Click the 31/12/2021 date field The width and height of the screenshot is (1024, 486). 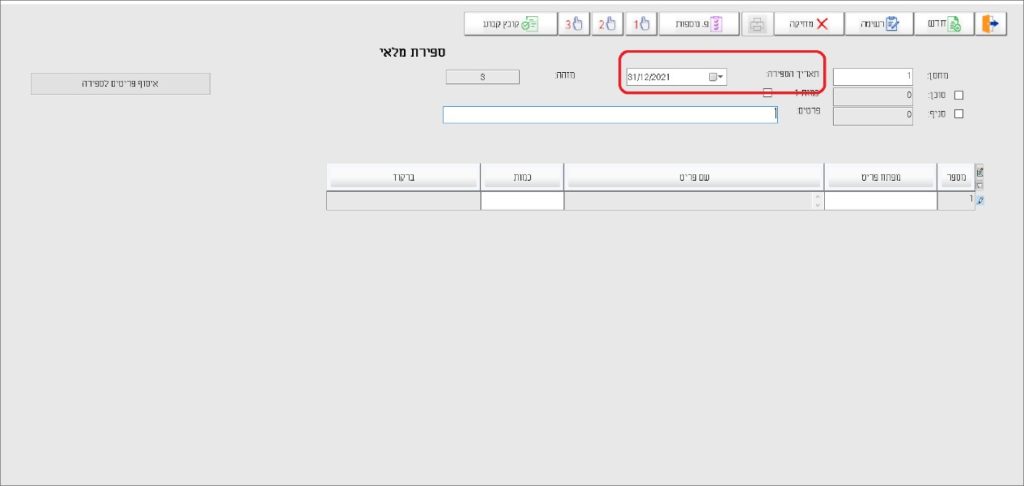point(676,77)
